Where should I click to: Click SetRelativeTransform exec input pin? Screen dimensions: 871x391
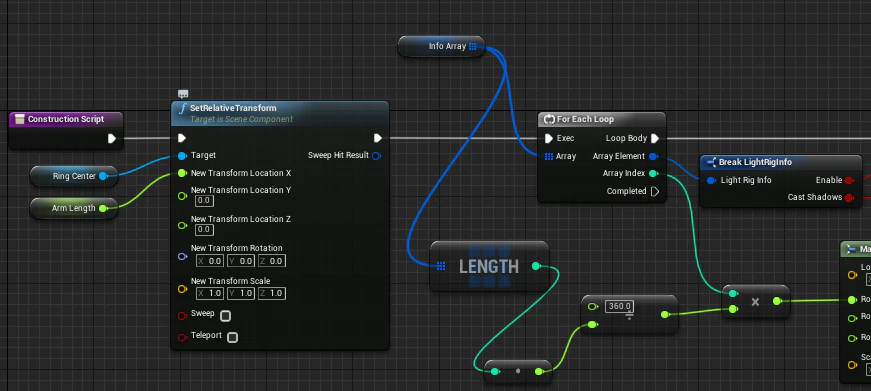click(x=182, y=138)
